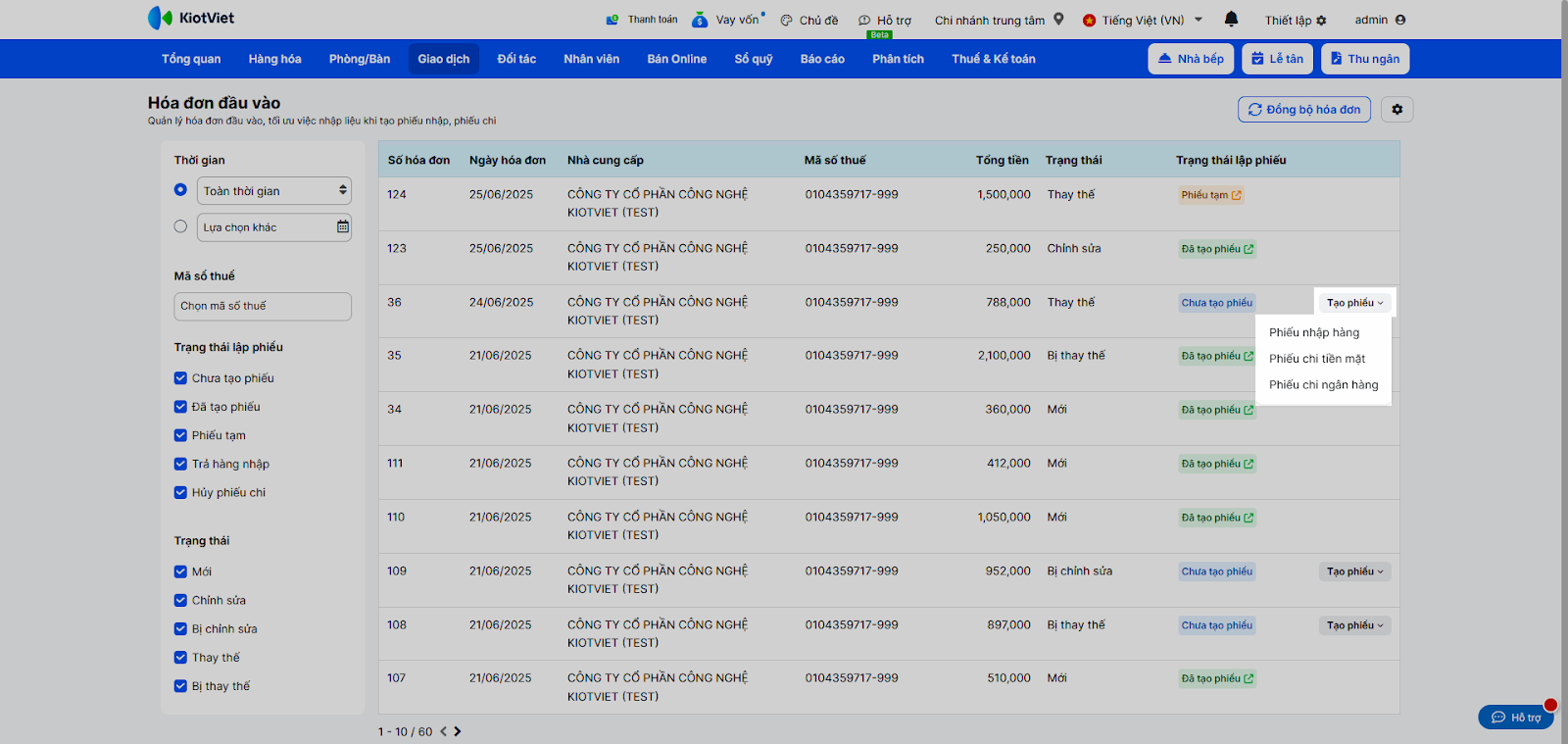The width and height of the screenshot is (1568, 744).
Task: Select the Lựa chọn khác radio option
Action: tap(180, 226)
